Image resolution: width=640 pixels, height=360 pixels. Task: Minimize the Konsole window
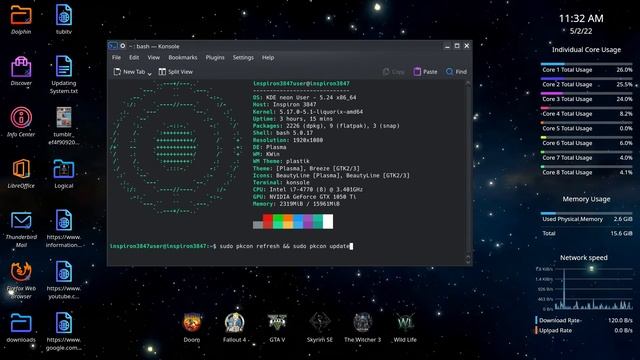pos(447,46)
